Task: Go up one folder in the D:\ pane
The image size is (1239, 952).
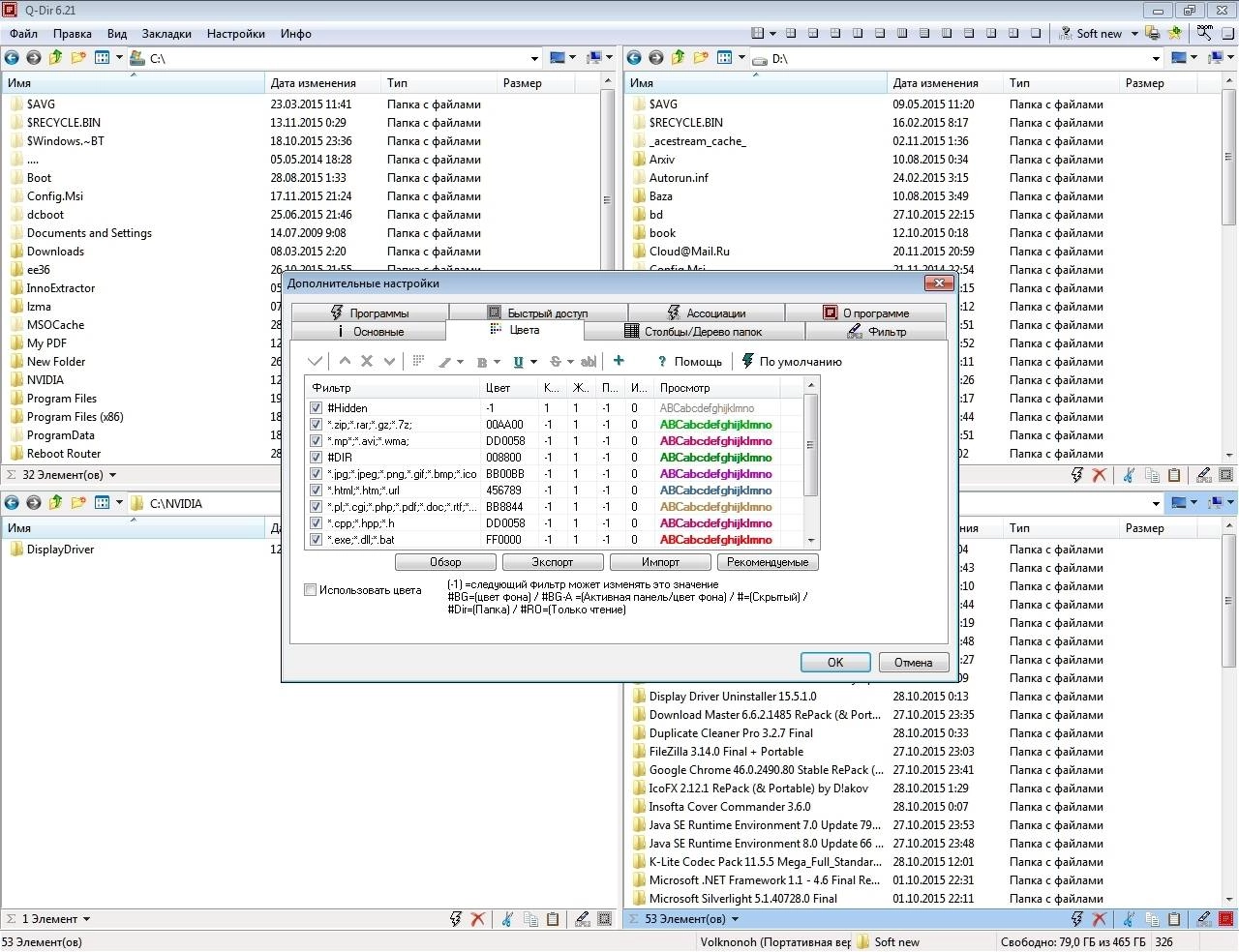Action: 679,58
